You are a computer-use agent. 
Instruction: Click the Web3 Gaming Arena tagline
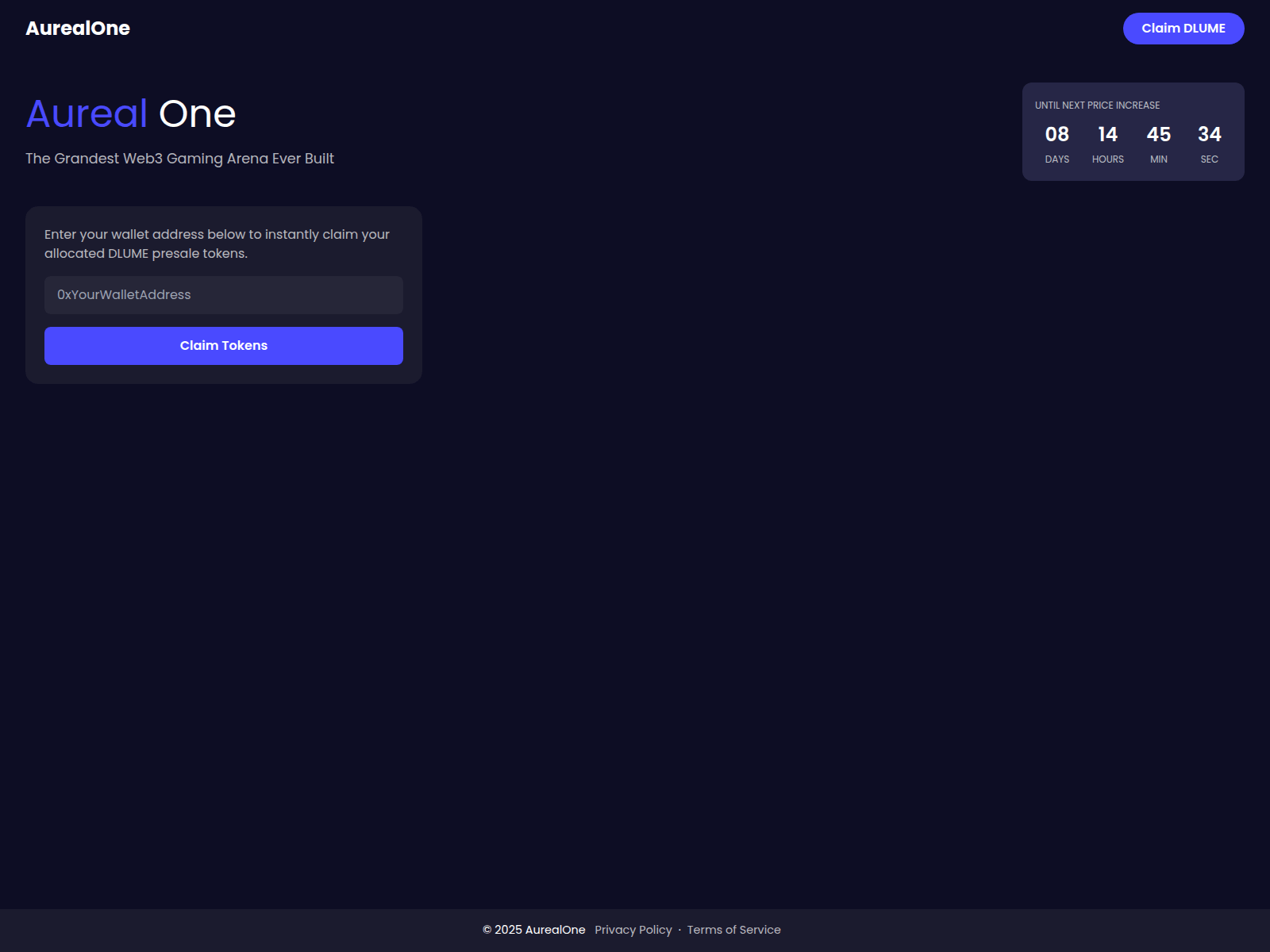click(179, 159)
